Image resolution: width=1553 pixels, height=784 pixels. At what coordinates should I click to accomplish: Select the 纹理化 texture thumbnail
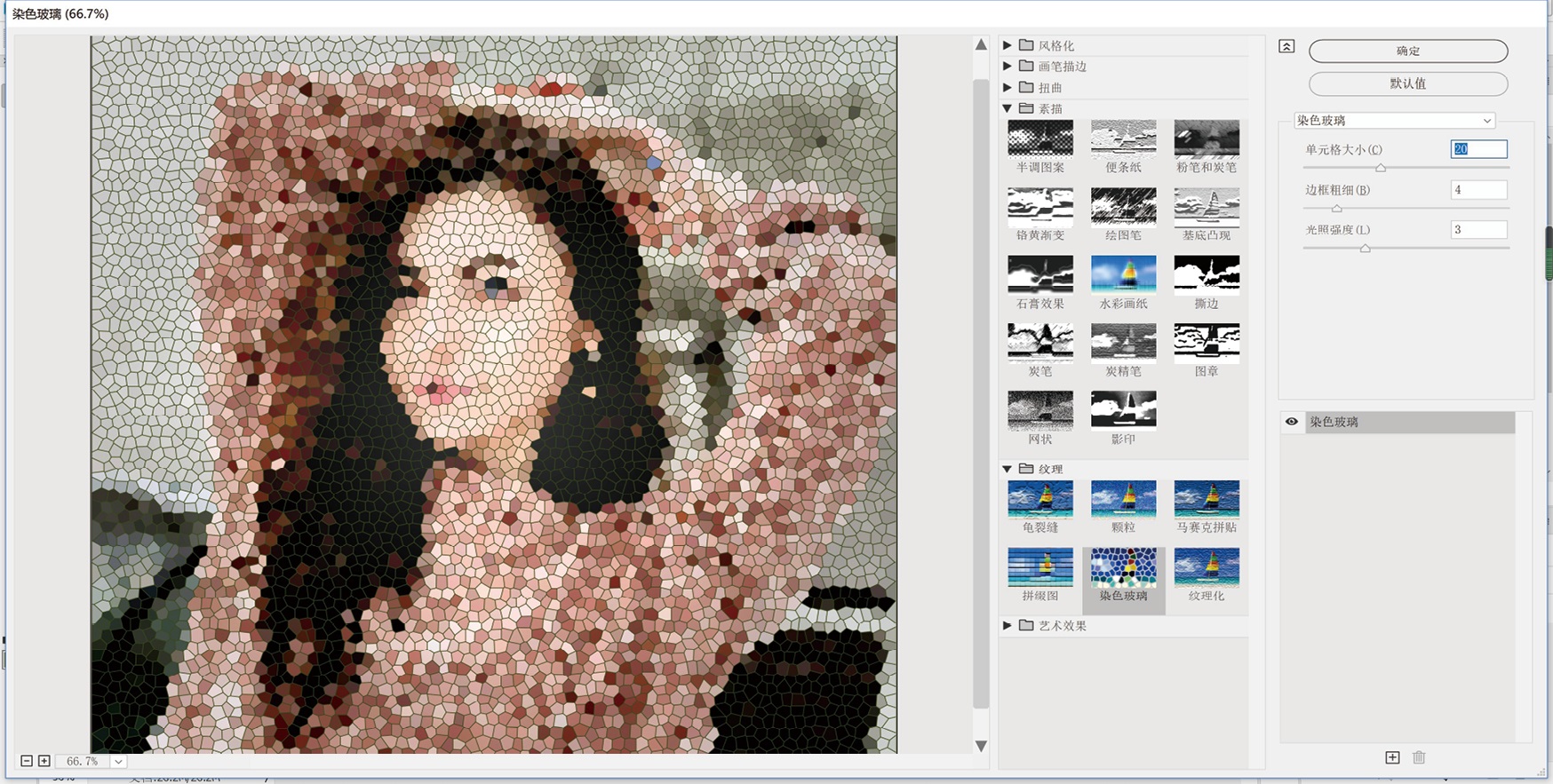tap(1207, 566)
